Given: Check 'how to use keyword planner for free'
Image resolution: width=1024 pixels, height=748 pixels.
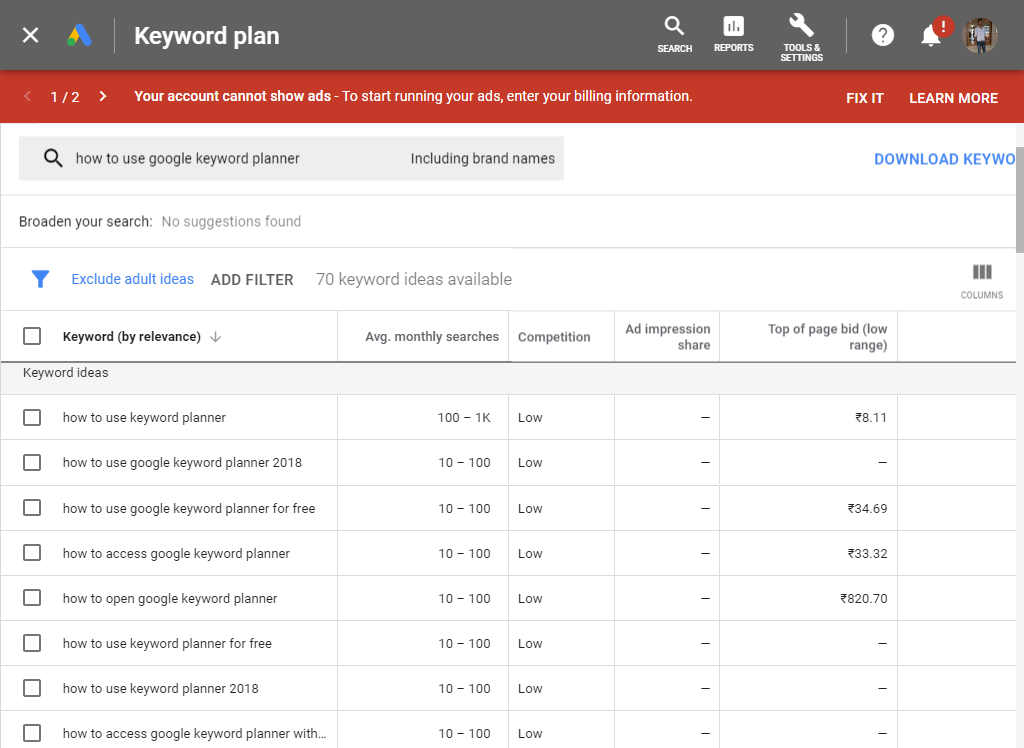Looking at the screenshot, I should click(32, 643).
